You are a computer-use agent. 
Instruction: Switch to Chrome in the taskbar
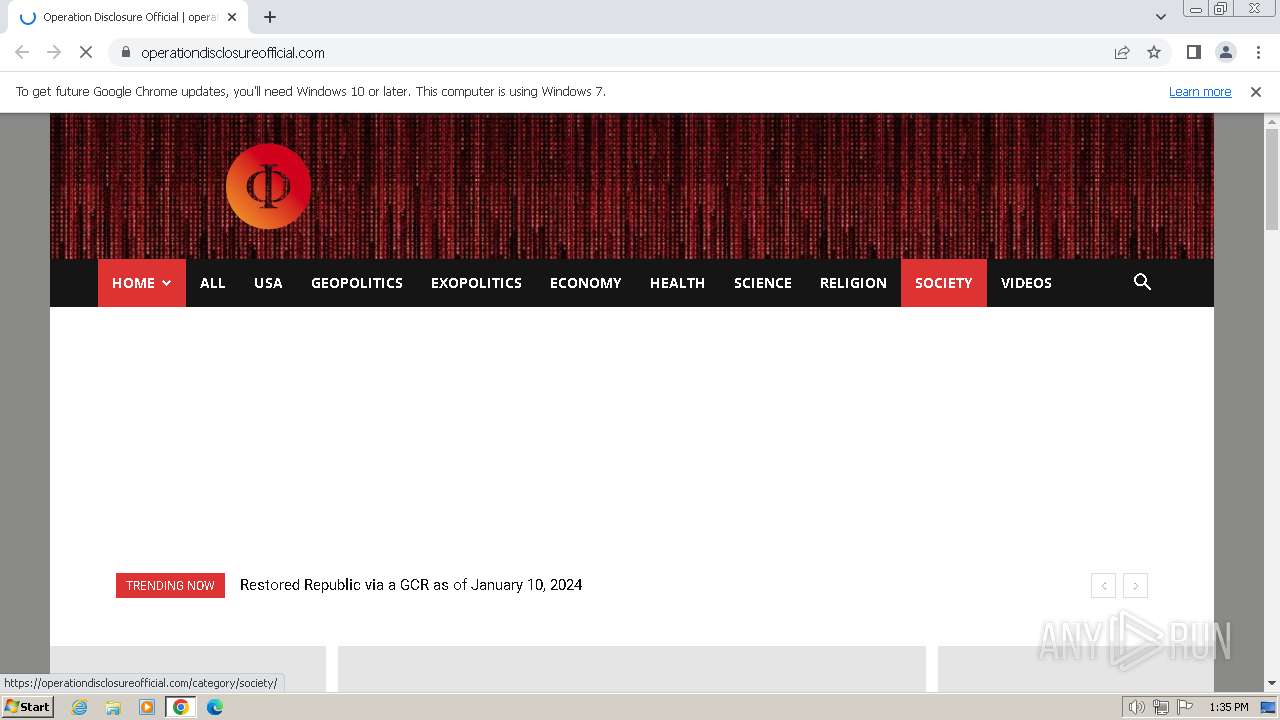point(180,707)
